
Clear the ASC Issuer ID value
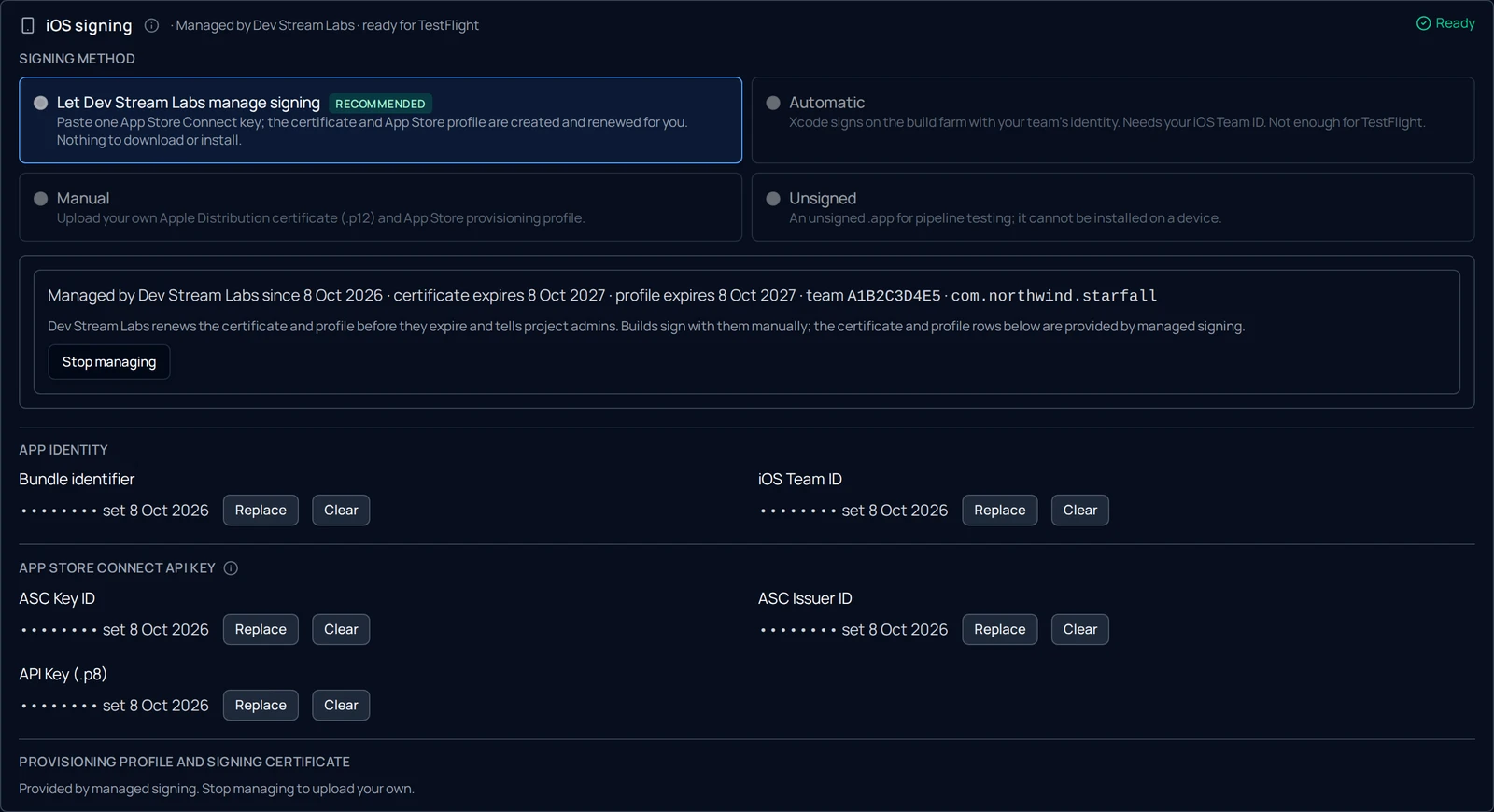click(1080, 630)
